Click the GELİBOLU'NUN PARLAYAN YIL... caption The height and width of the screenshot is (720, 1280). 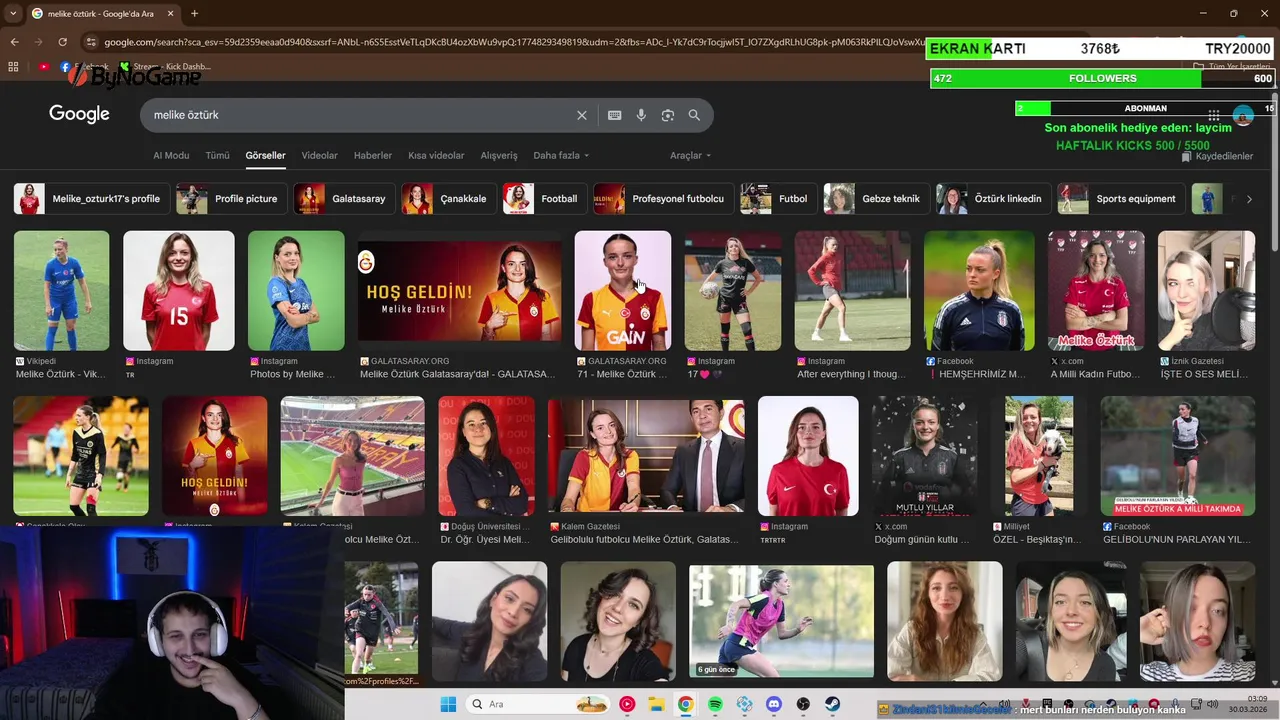click(x=1177, y=540)
